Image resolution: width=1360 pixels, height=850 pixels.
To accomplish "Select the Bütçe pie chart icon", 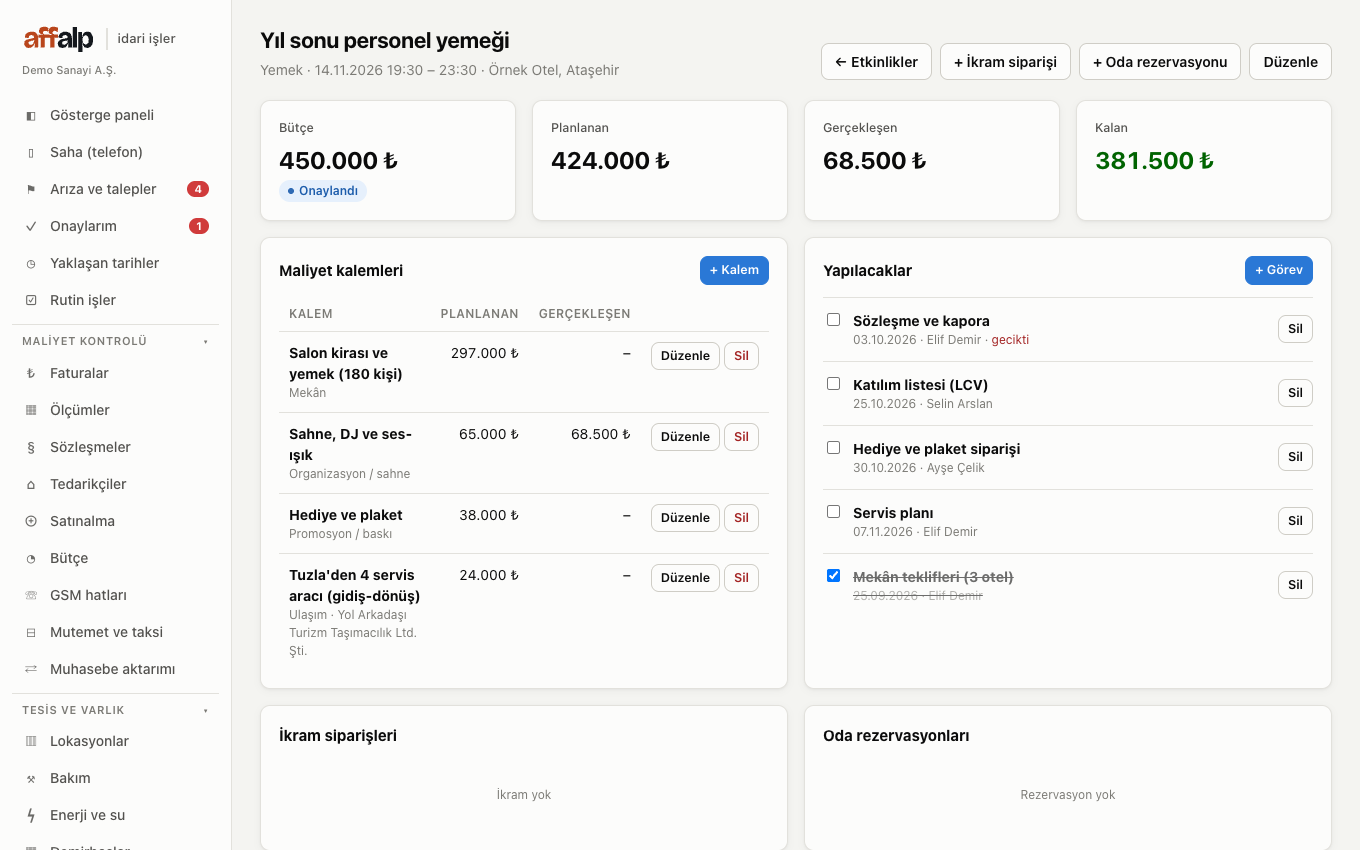I will pyautogui.click(x=31, y=558).
